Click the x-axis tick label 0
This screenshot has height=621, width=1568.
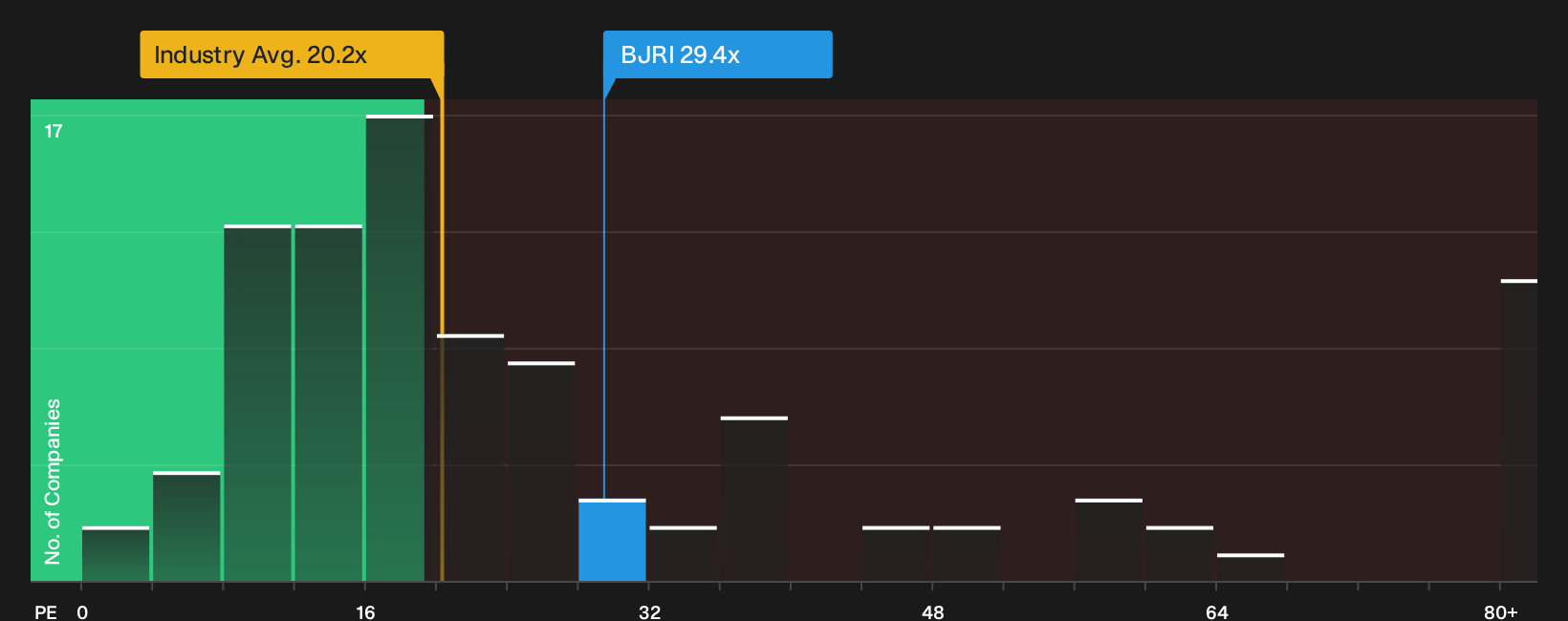82,612
